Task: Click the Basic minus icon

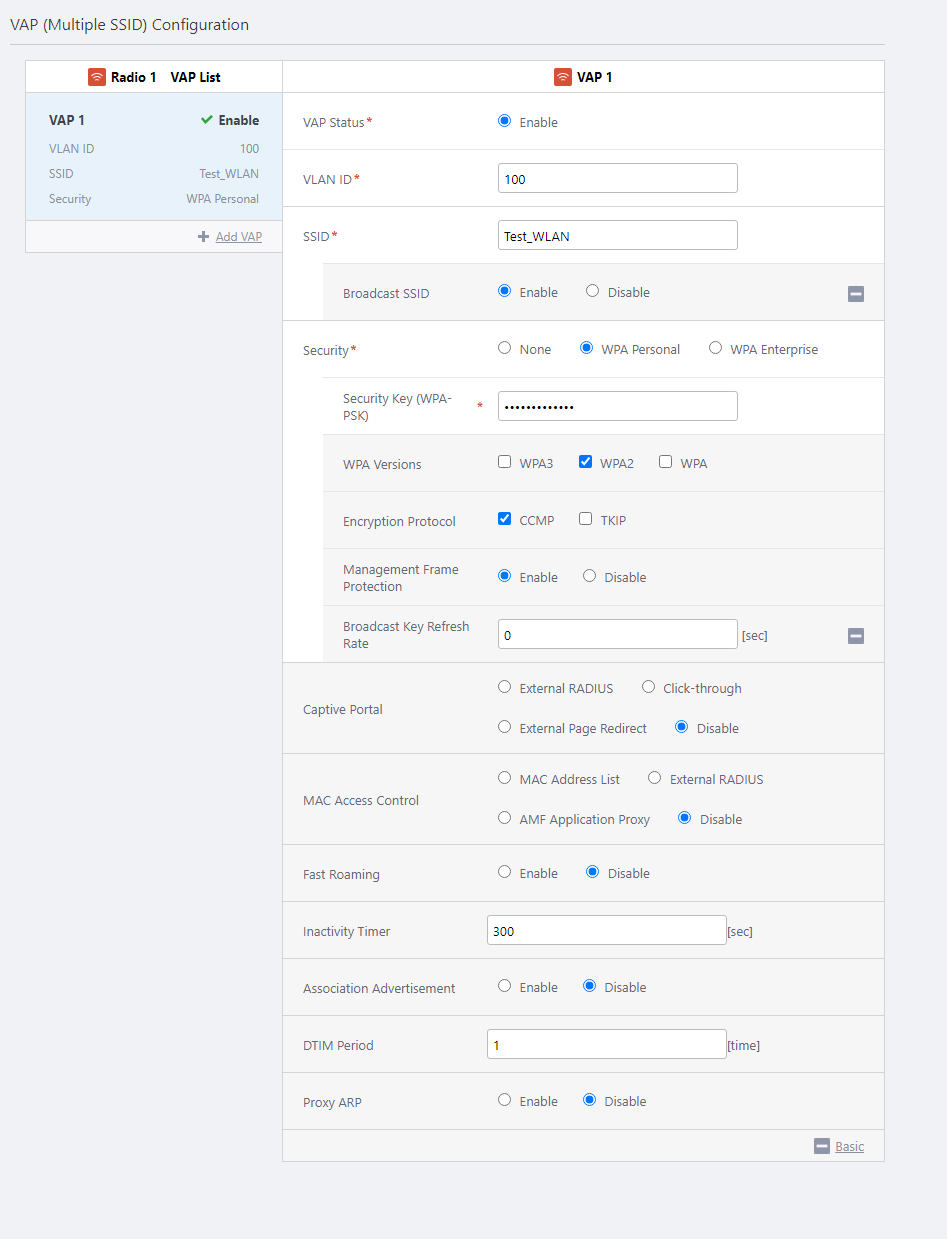Action: tap(822, 1147)
